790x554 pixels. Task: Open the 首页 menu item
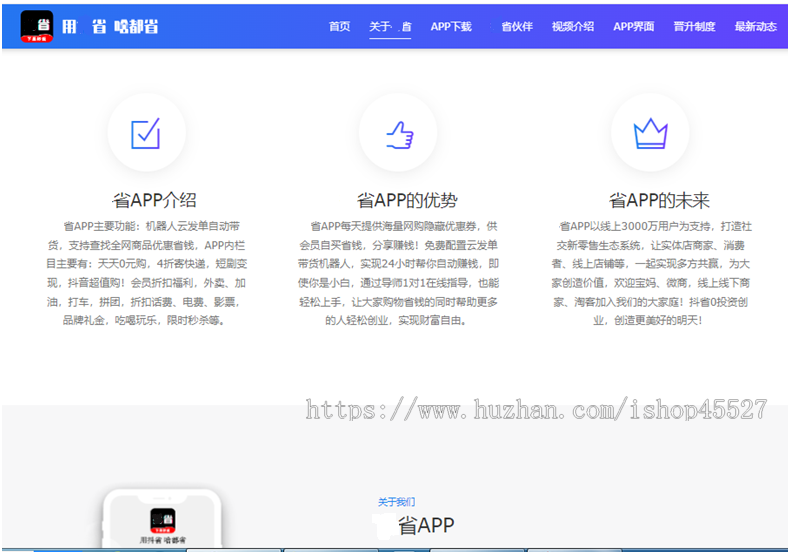pos(340,27)
